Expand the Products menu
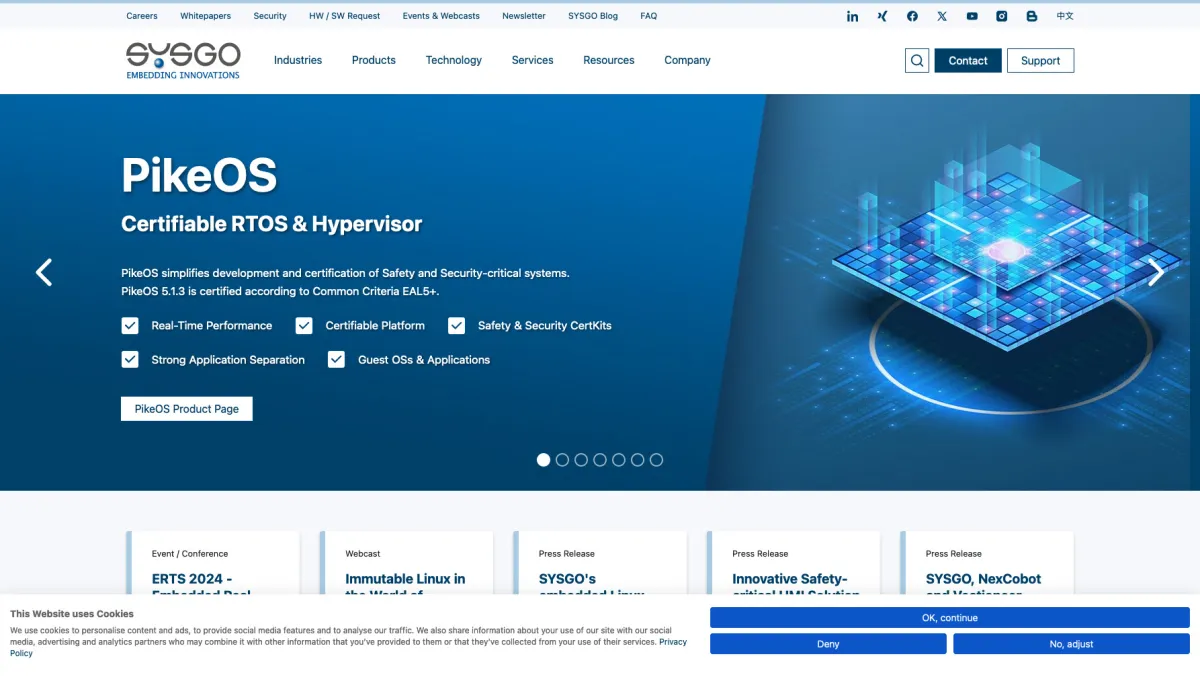The height and width of the screenshot is (677, 1200). (x=374, y=60)
